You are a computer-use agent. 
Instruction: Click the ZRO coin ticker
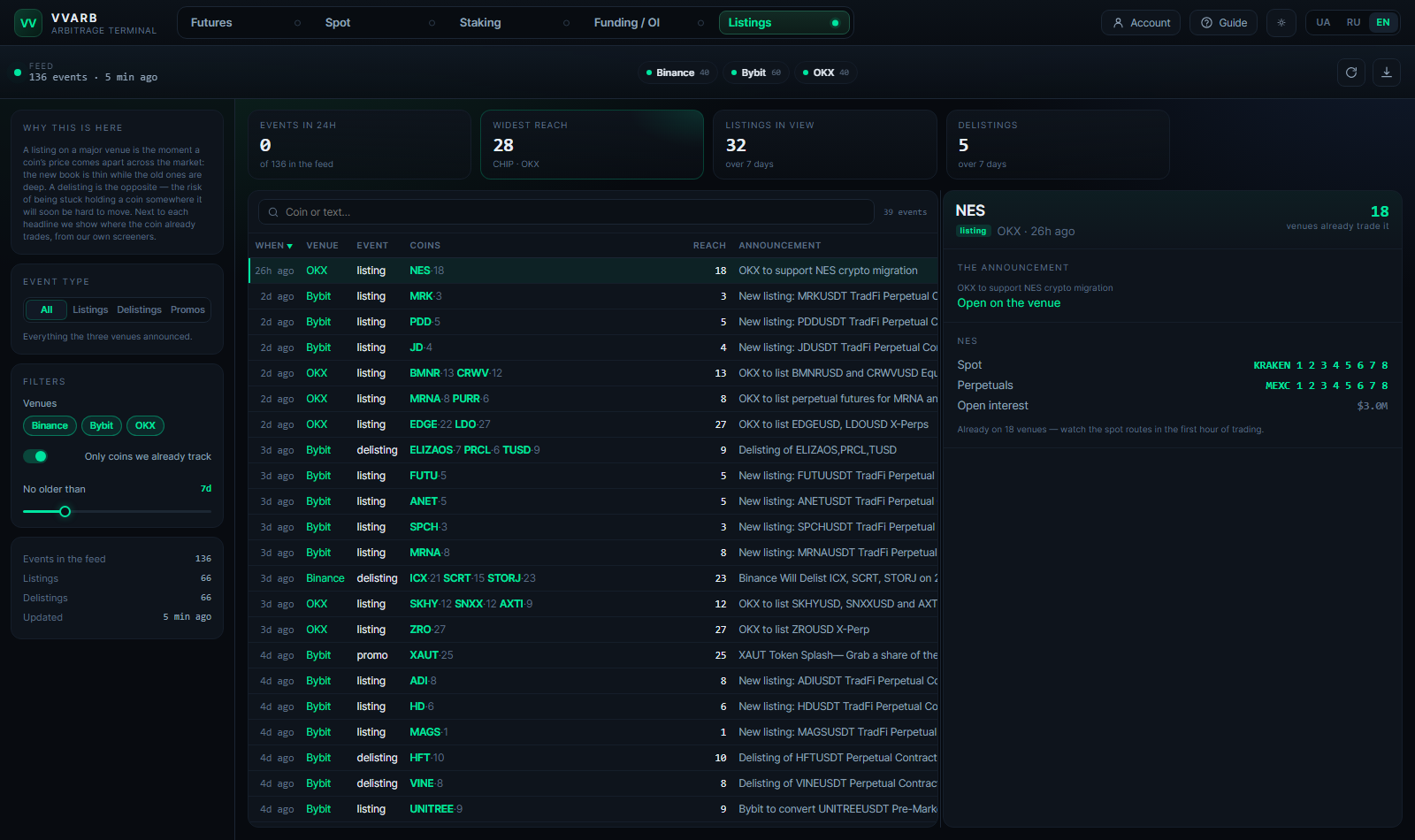(420, 630)
